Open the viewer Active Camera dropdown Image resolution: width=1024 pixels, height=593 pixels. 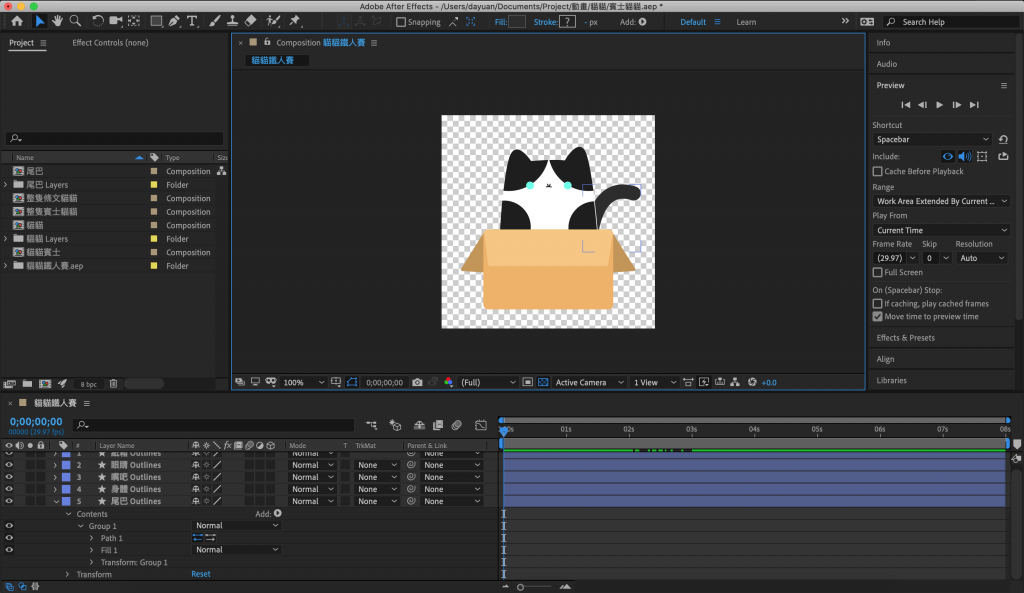(x=588, y=382)
